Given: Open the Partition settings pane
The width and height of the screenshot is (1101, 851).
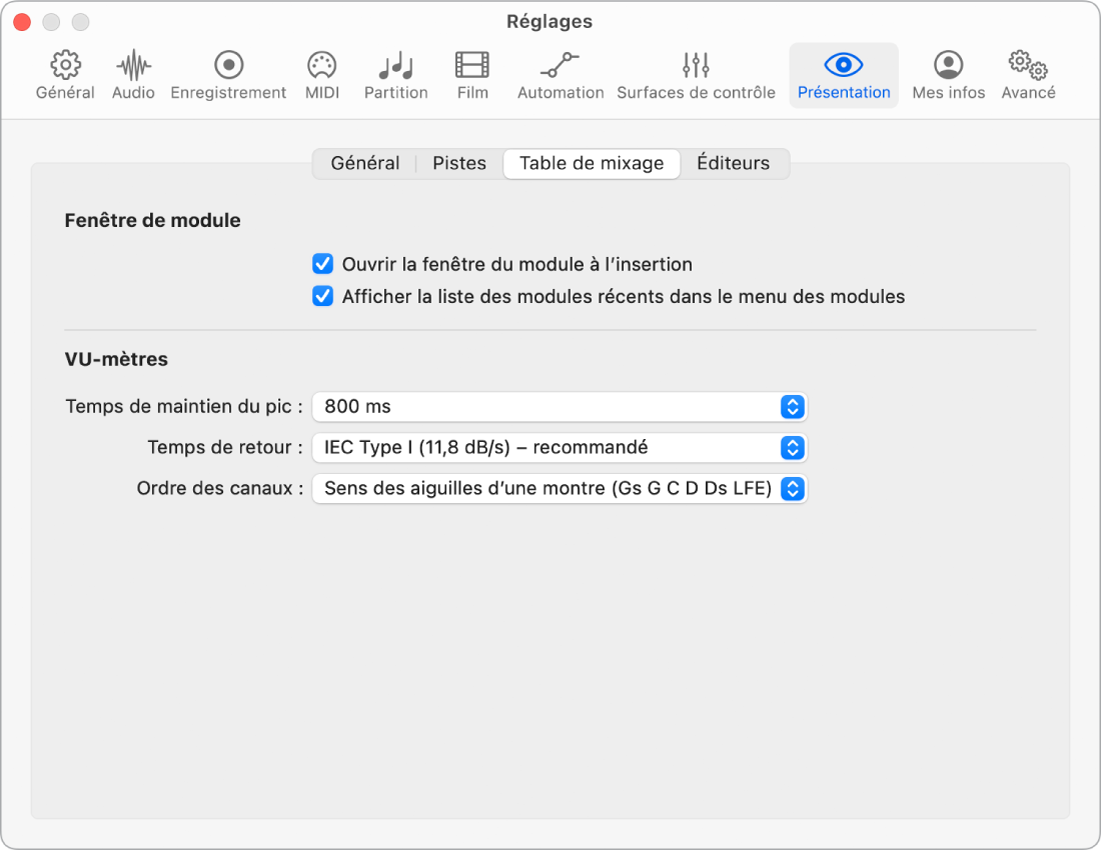Looking at the screenshot, I should (x=395, y=74).
